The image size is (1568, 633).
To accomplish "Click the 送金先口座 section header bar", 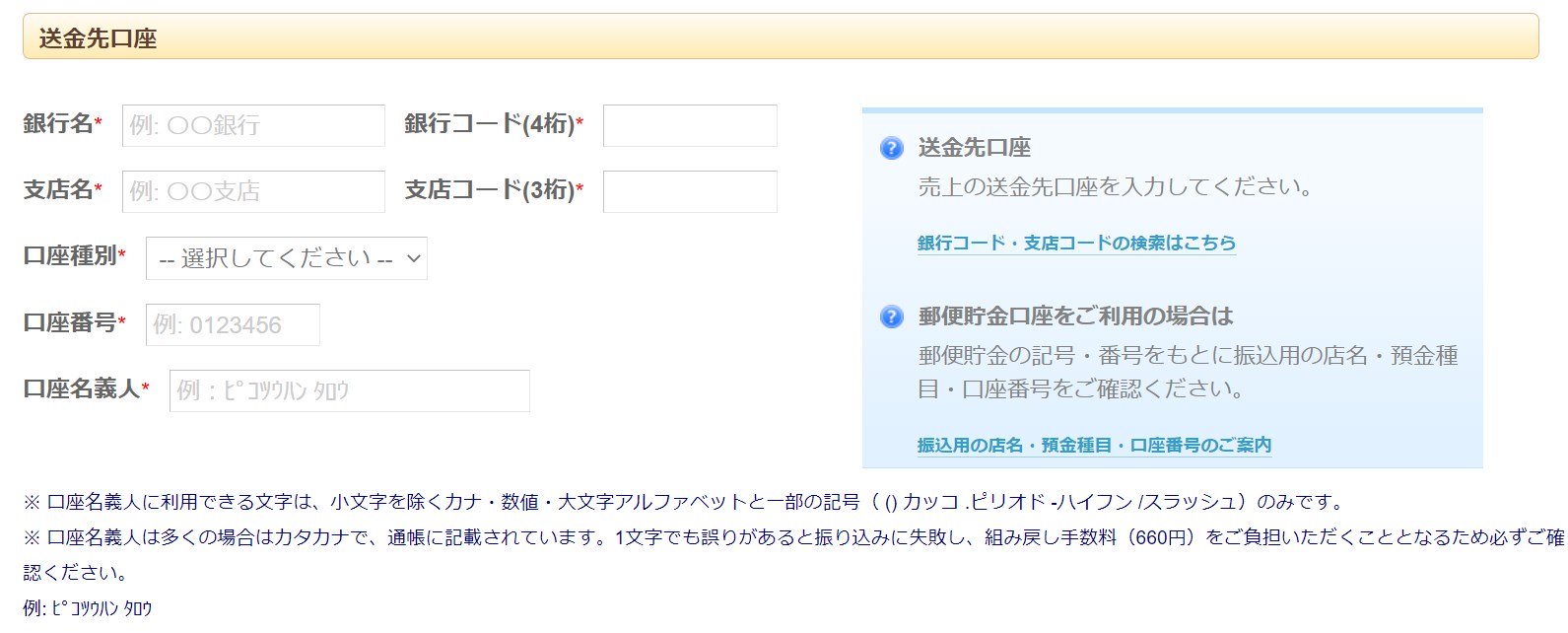I will tap(780, 37).
